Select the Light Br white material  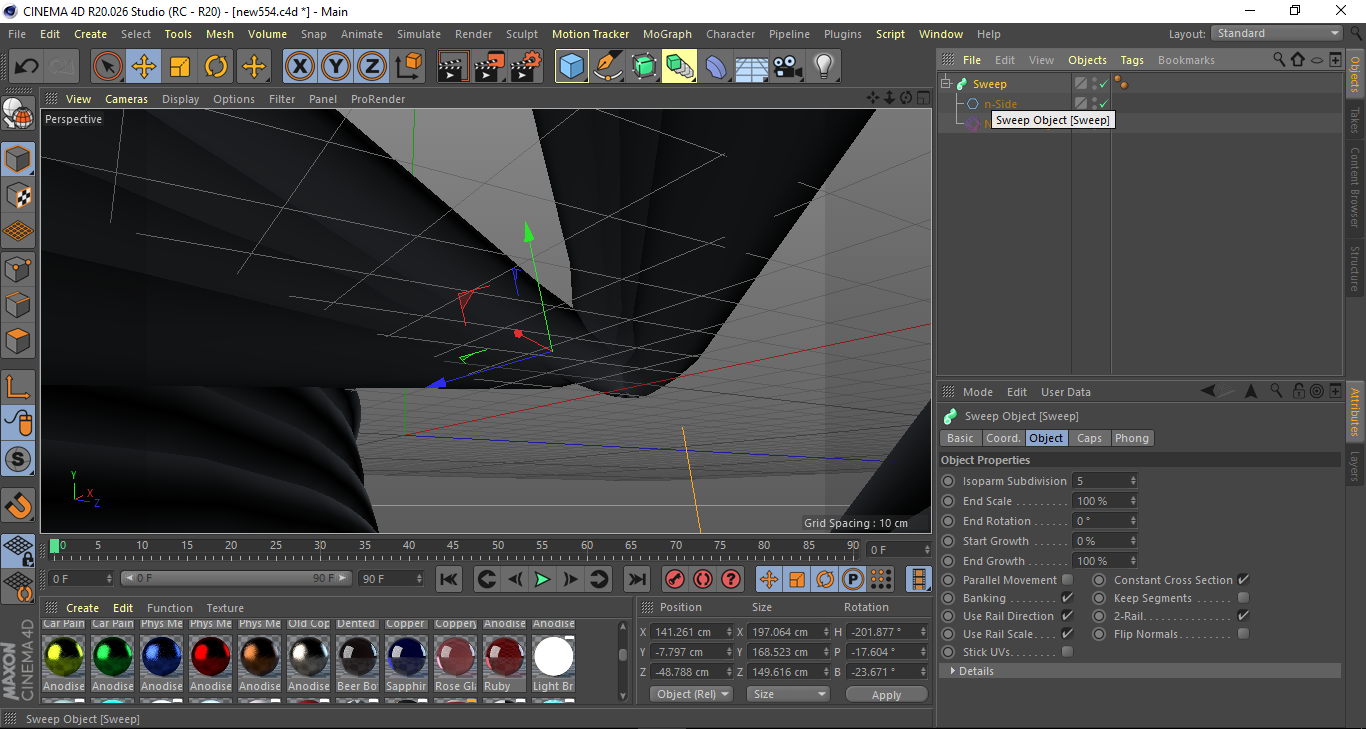553,657
